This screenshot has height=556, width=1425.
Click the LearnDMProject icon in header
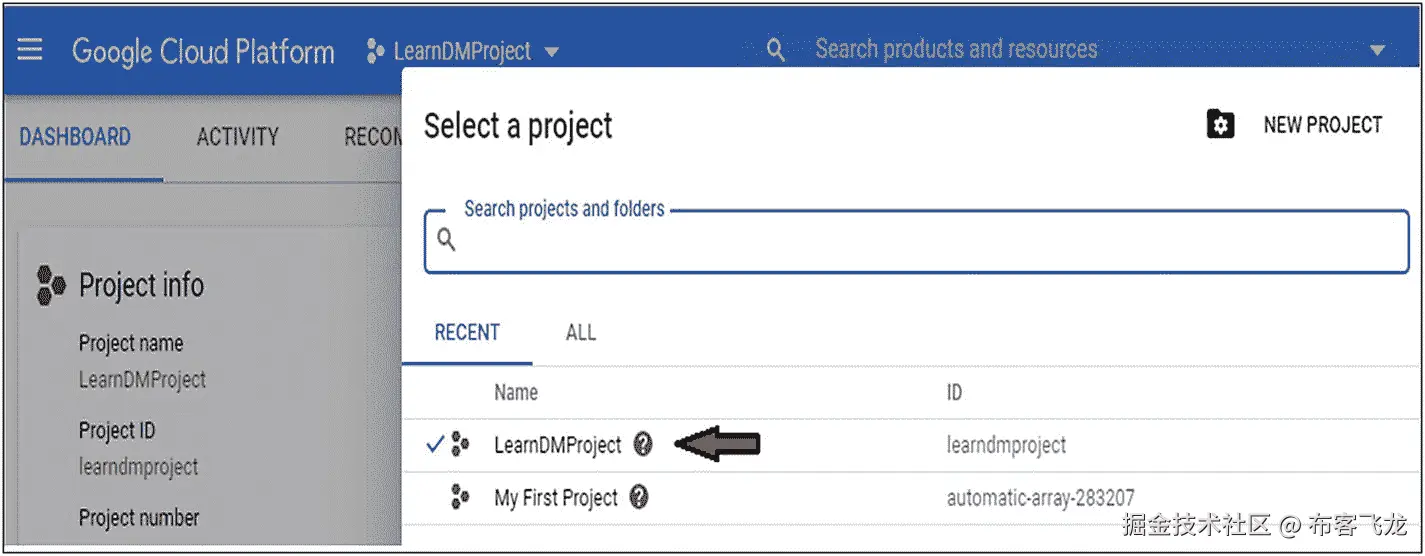(376, 51)
